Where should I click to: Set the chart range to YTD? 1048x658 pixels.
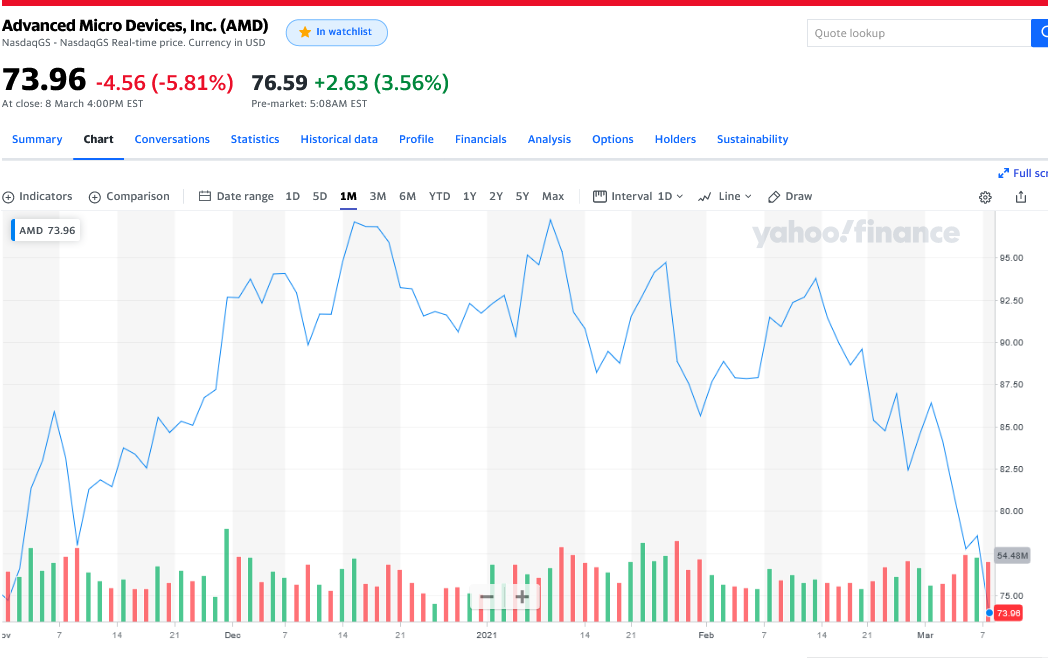pos(439,197)
